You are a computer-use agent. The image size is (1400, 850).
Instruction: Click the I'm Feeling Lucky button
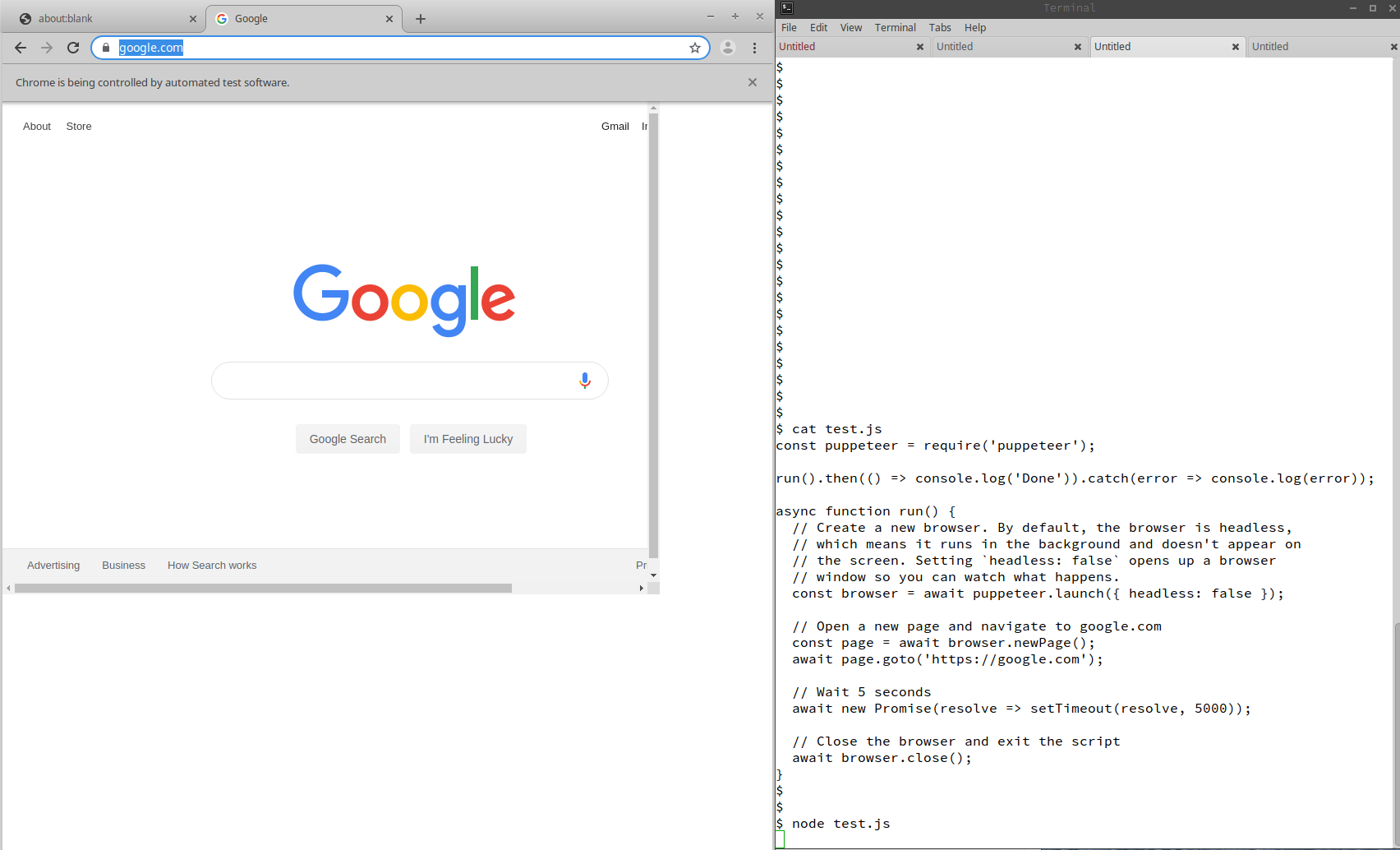coord(468,439)
